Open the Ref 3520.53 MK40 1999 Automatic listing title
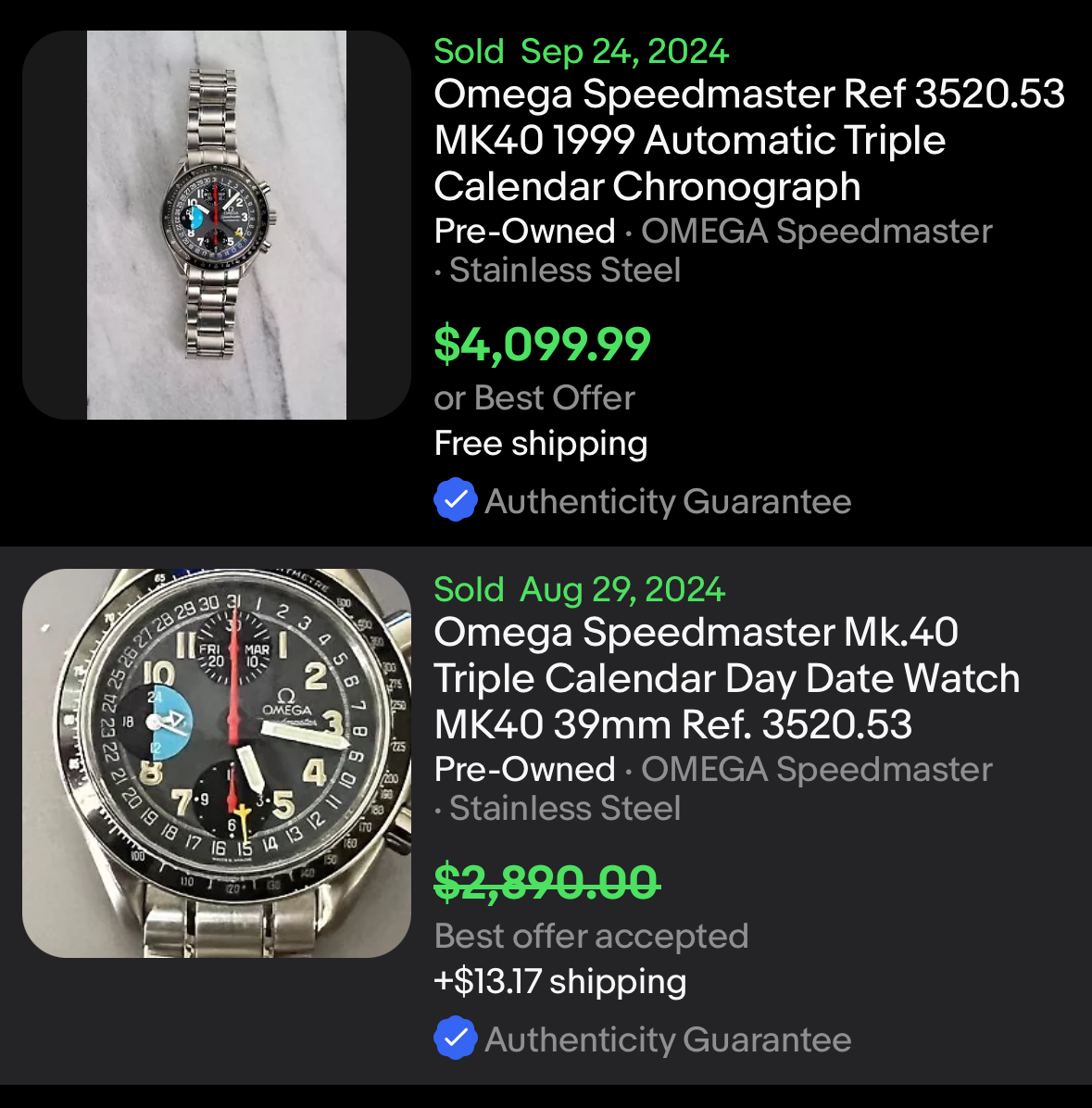This screenshot has width=1092, height=1108. 748,140
